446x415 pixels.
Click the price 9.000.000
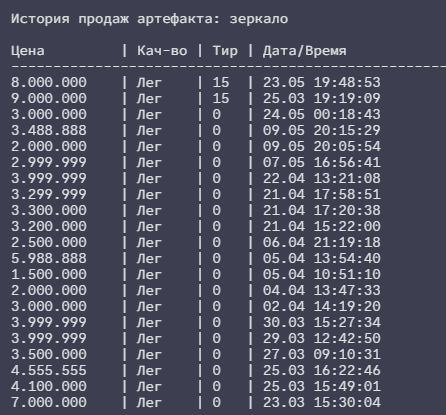[49, 98]
